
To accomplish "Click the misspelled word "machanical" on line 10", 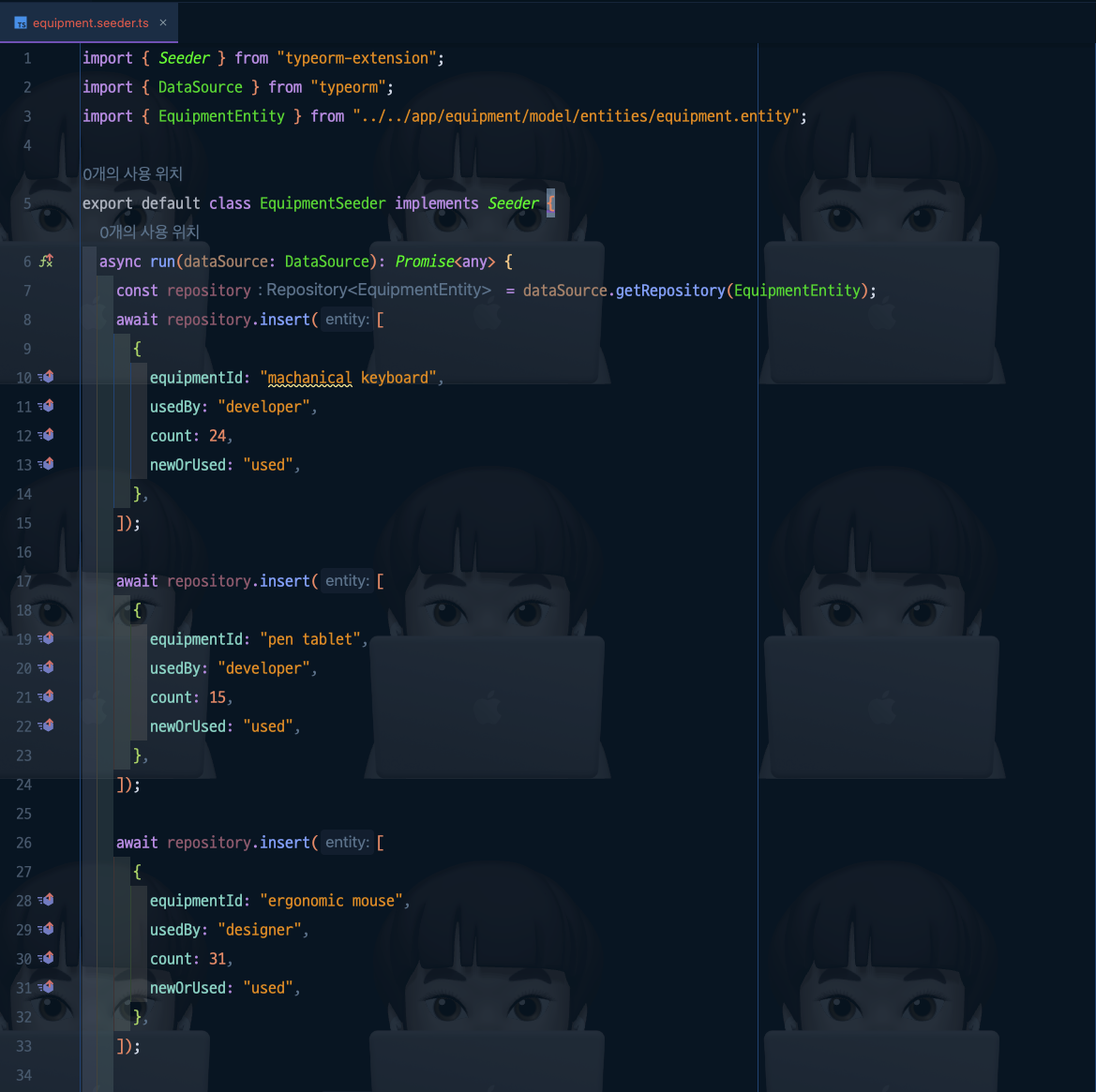I will point(309,378).
